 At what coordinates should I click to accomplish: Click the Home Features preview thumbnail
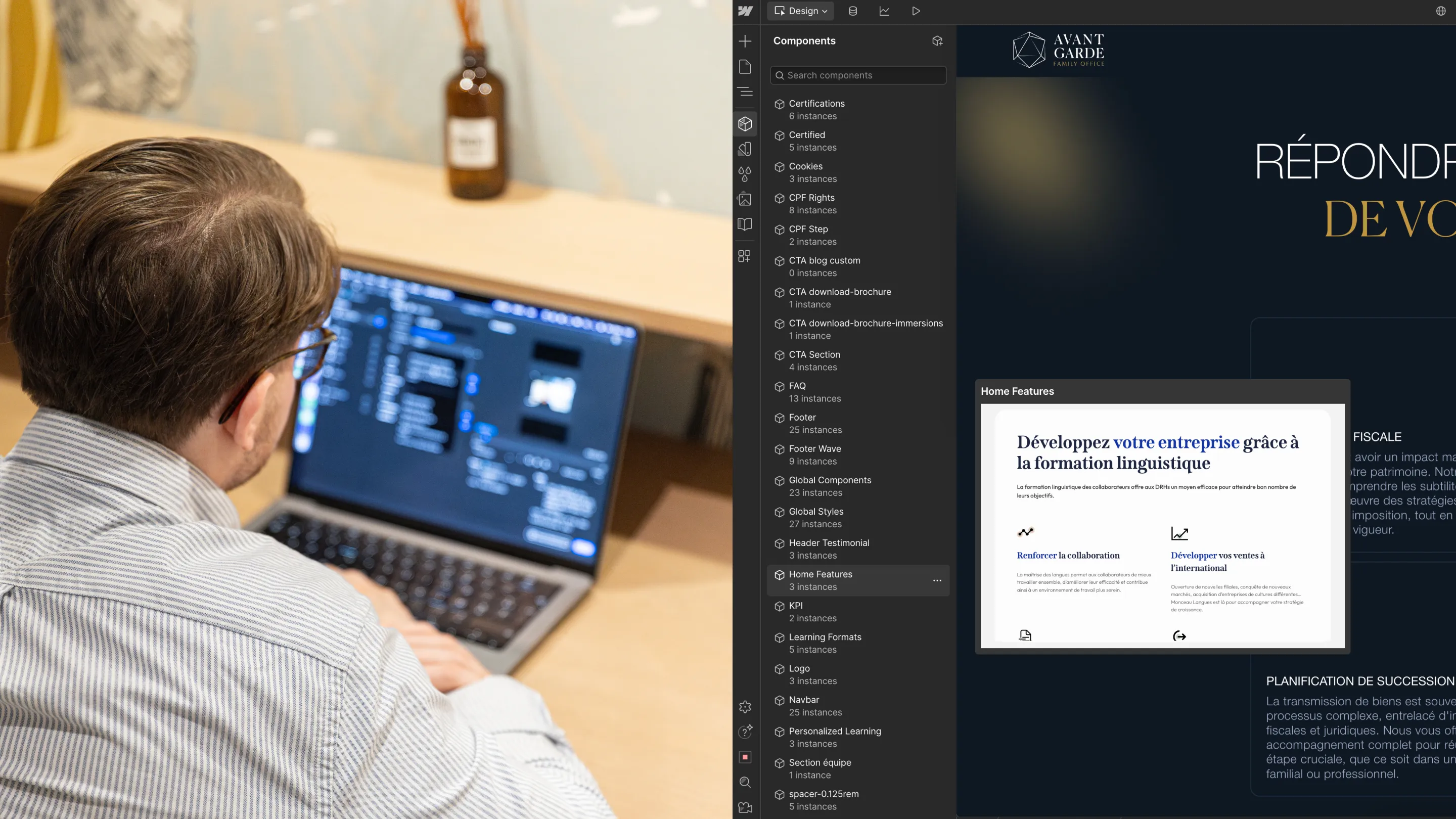click(x=1162, y=525)
